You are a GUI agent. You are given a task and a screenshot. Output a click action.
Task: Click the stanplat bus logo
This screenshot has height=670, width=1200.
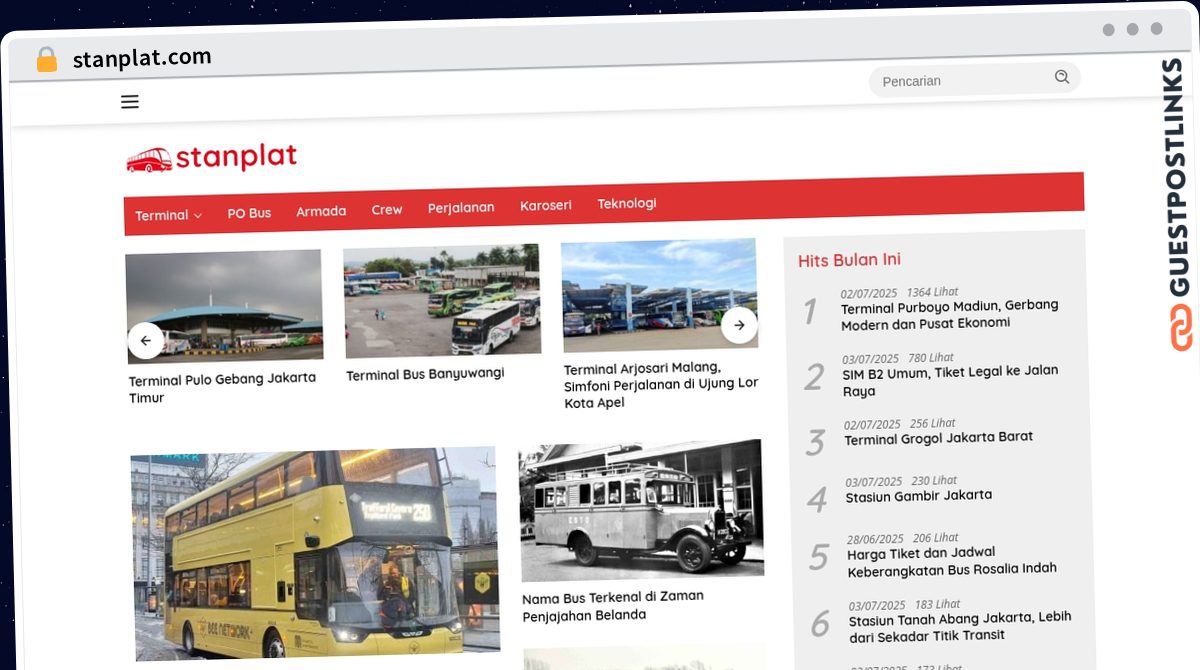[212, 158]
